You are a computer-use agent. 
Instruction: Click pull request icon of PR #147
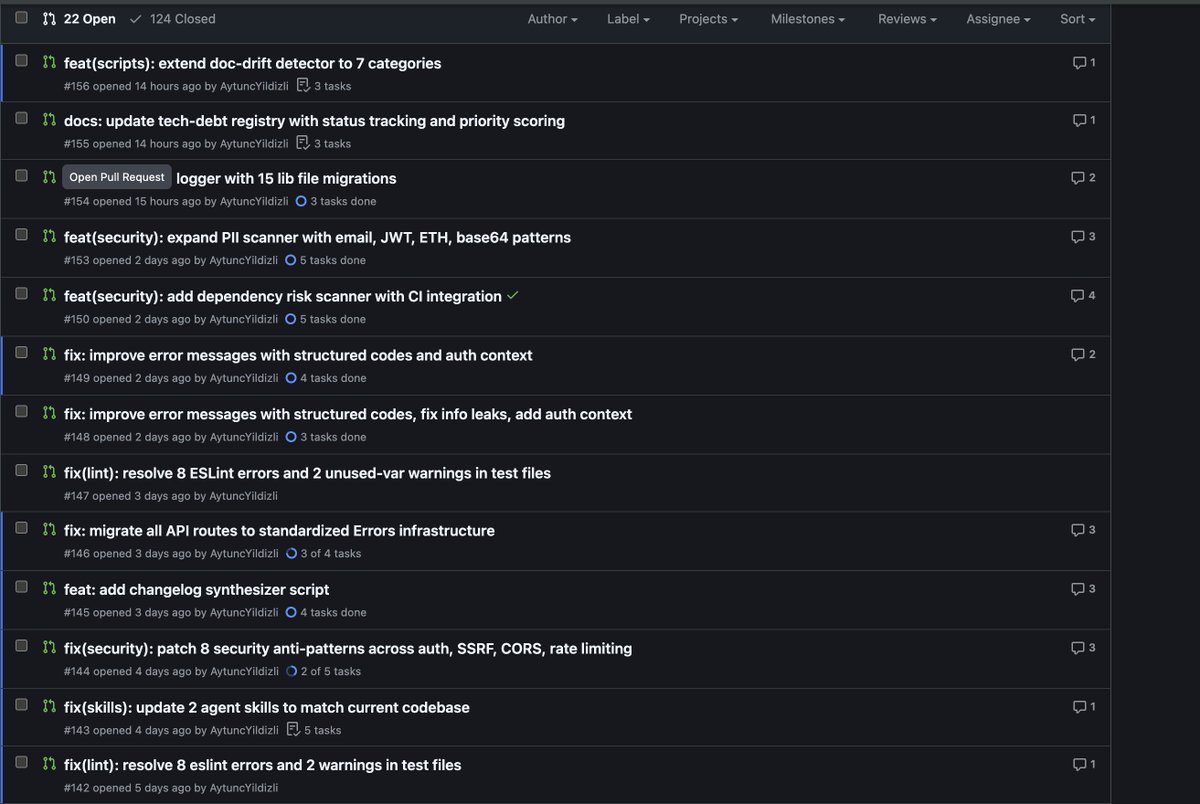[49, 473]
